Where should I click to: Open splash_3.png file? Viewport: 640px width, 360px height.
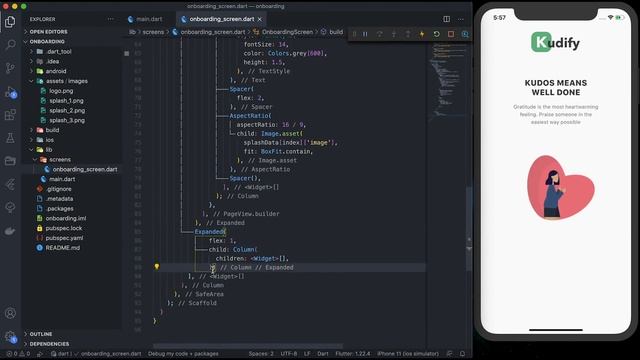67,120
